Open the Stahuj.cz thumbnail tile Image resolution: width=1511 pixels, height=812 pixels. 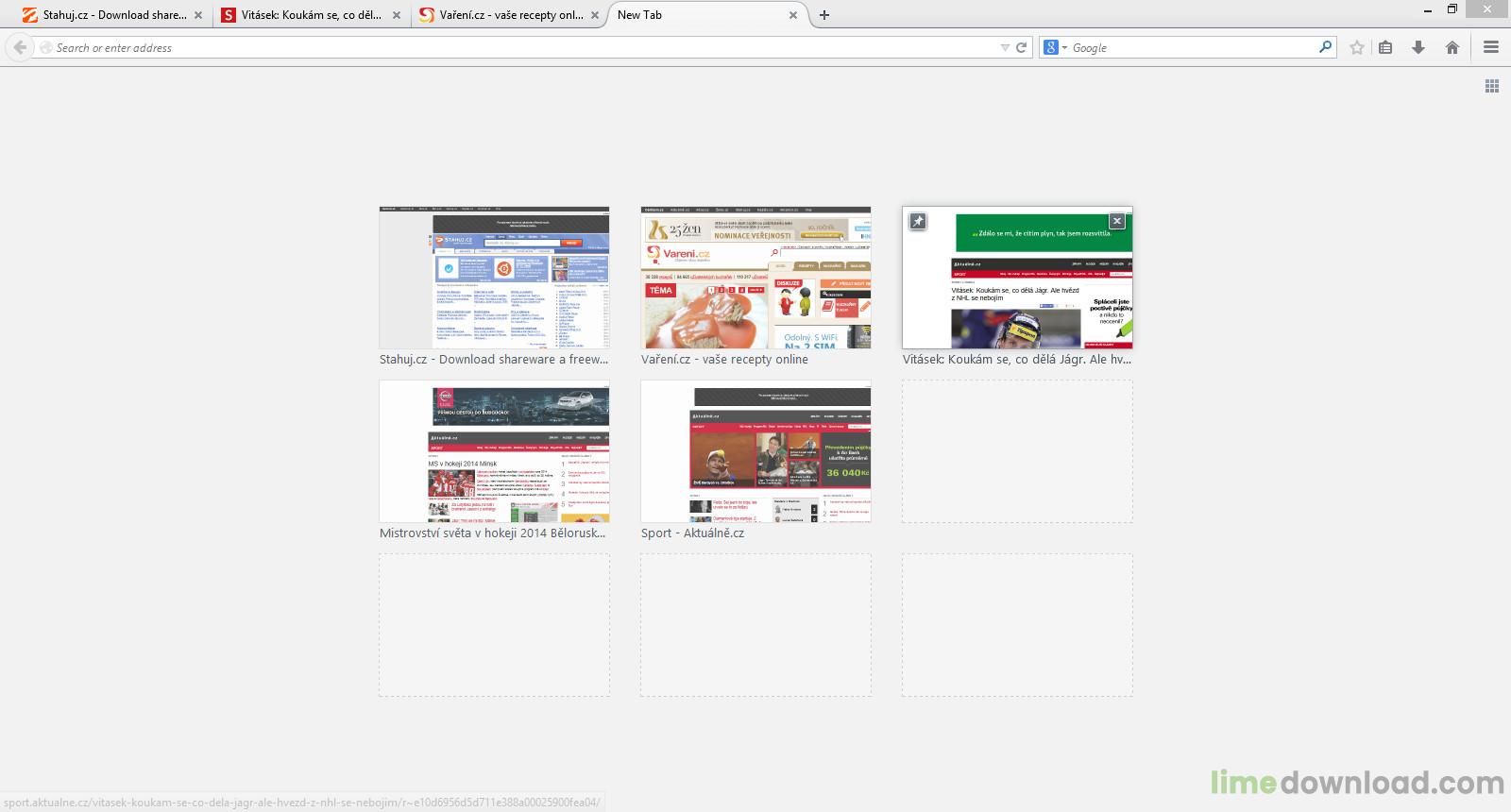(x=494, y=278)
